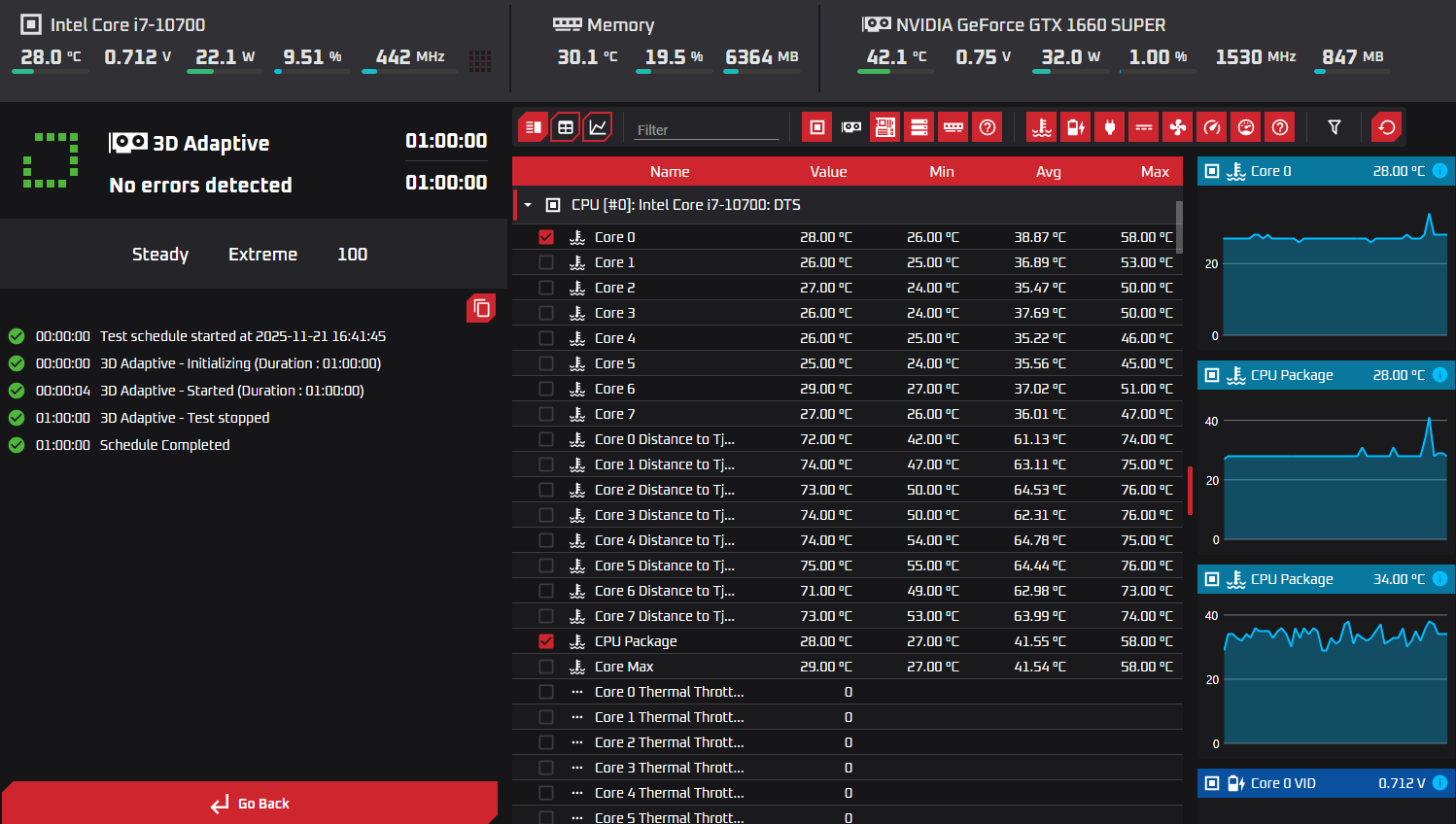Viewport: 1456px width, 824px height.
Task: Click the reset min/max values icon
Action: (1387, 127)
